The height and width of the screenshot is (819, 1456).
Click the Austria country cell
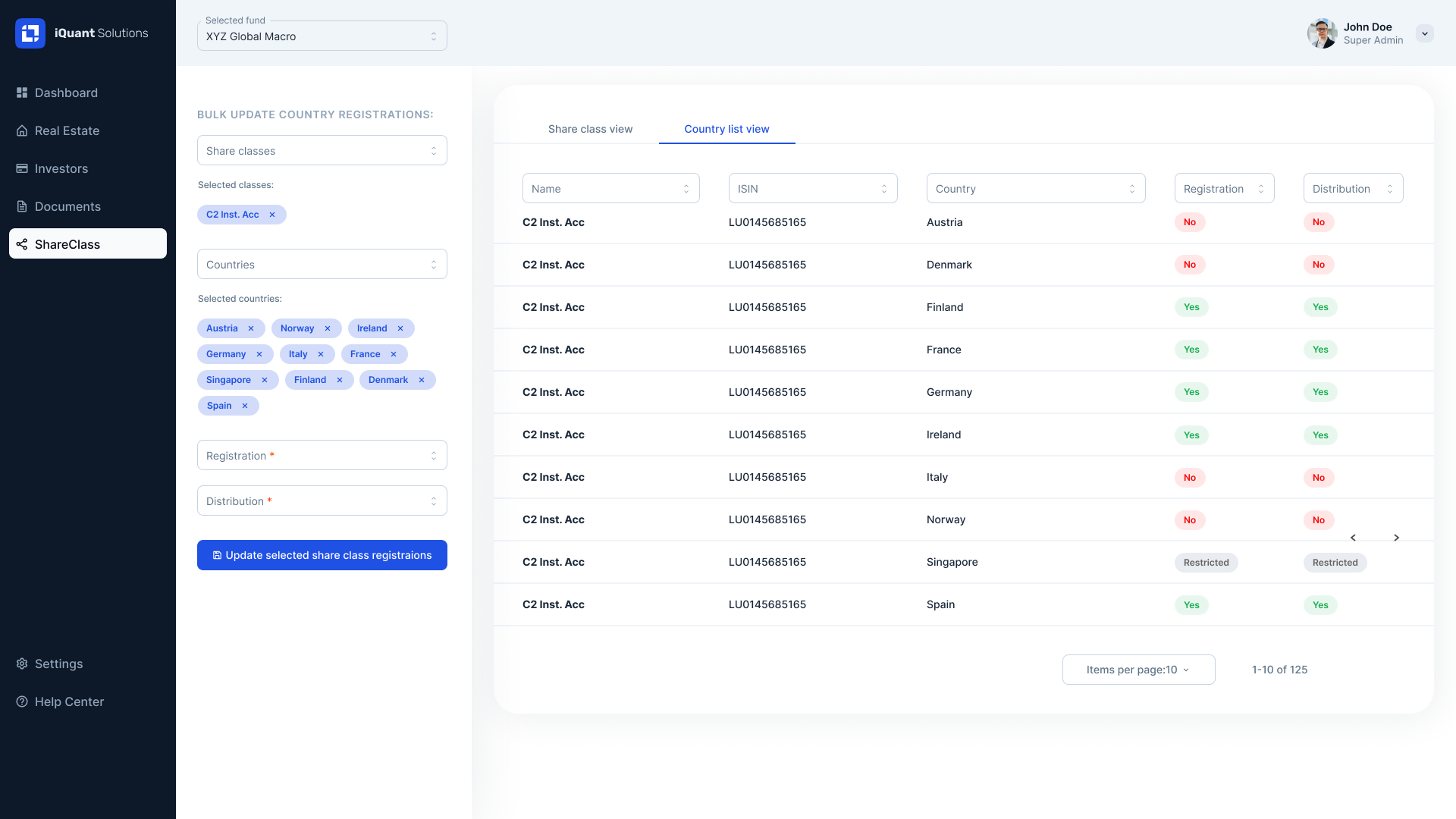(x=944, y=222)
